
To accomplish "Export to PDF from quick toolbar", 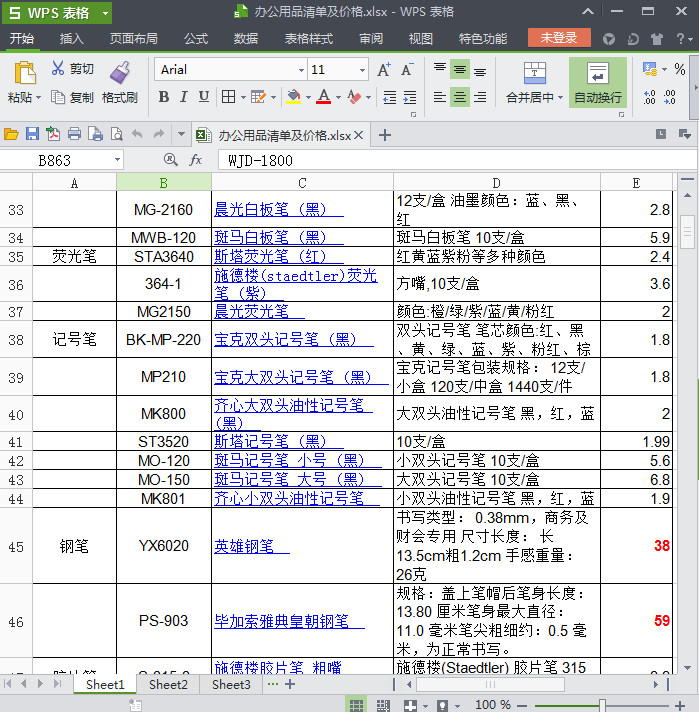I will tap(53, 134).
